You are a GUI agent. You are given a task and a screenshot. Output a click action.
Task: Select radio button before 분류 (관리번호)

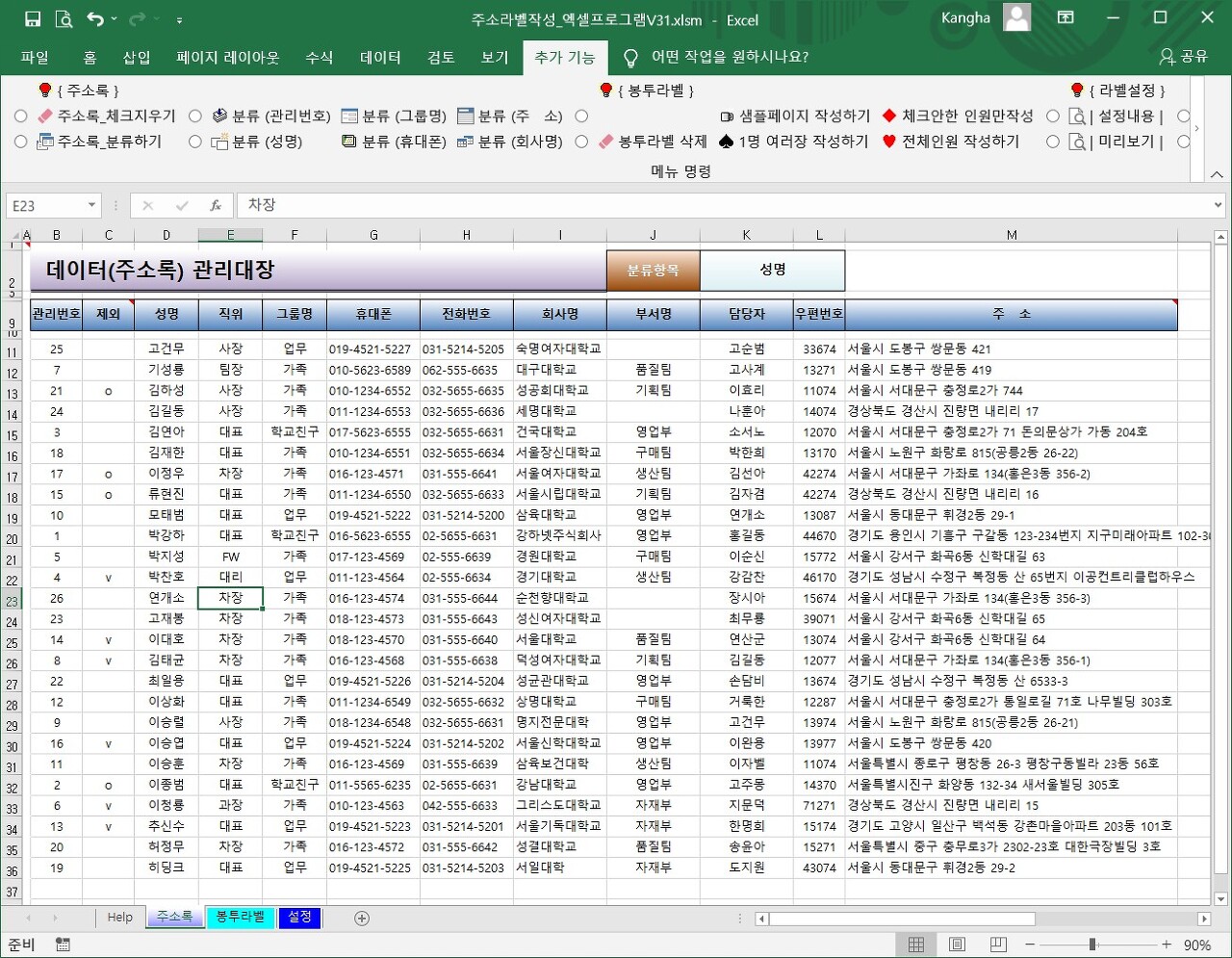[x=195, y=116]
